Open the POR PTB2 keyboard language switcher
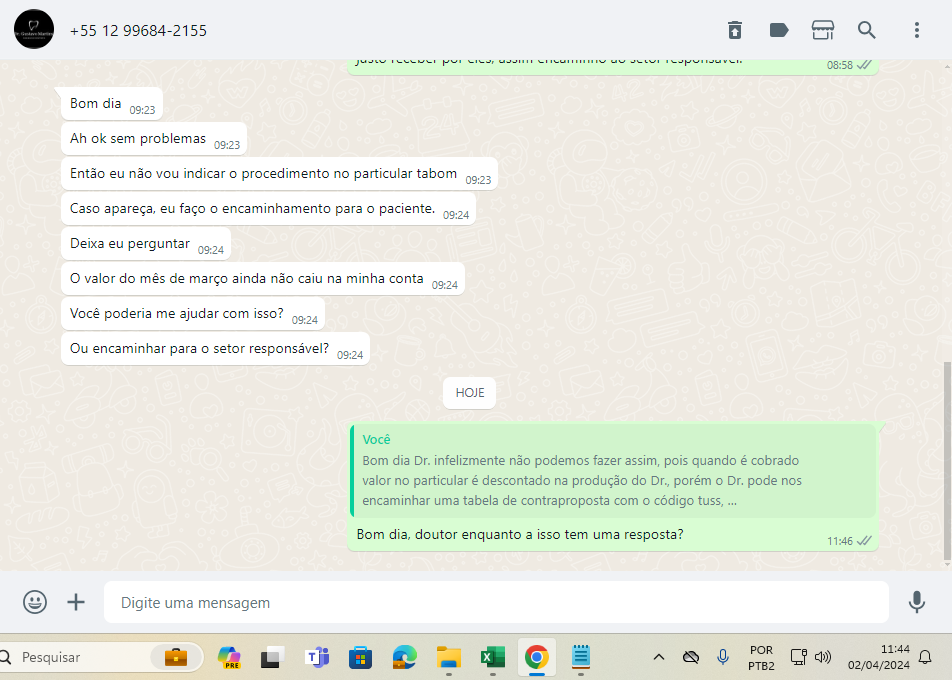Viewport: 952px width, 680px height. point(761,658)
